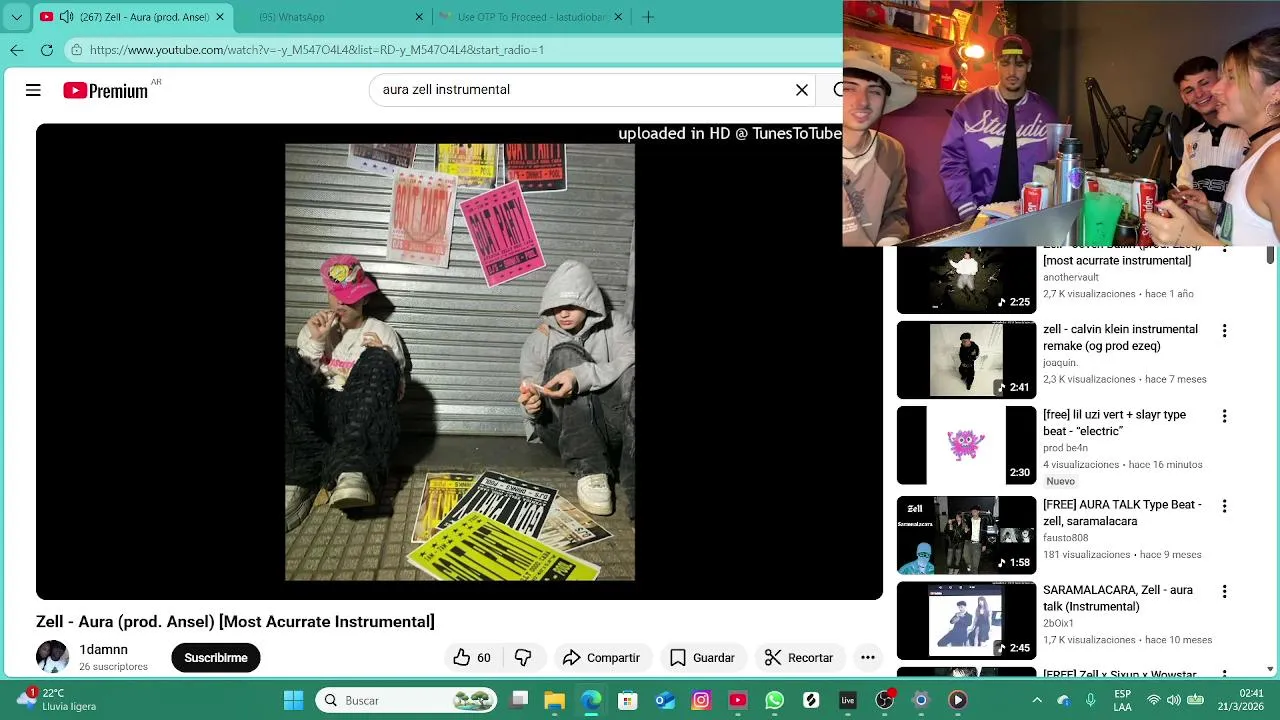
Task: Open the purple monster 'electric' beat thumbnail
Action: (x=966, y=445)
